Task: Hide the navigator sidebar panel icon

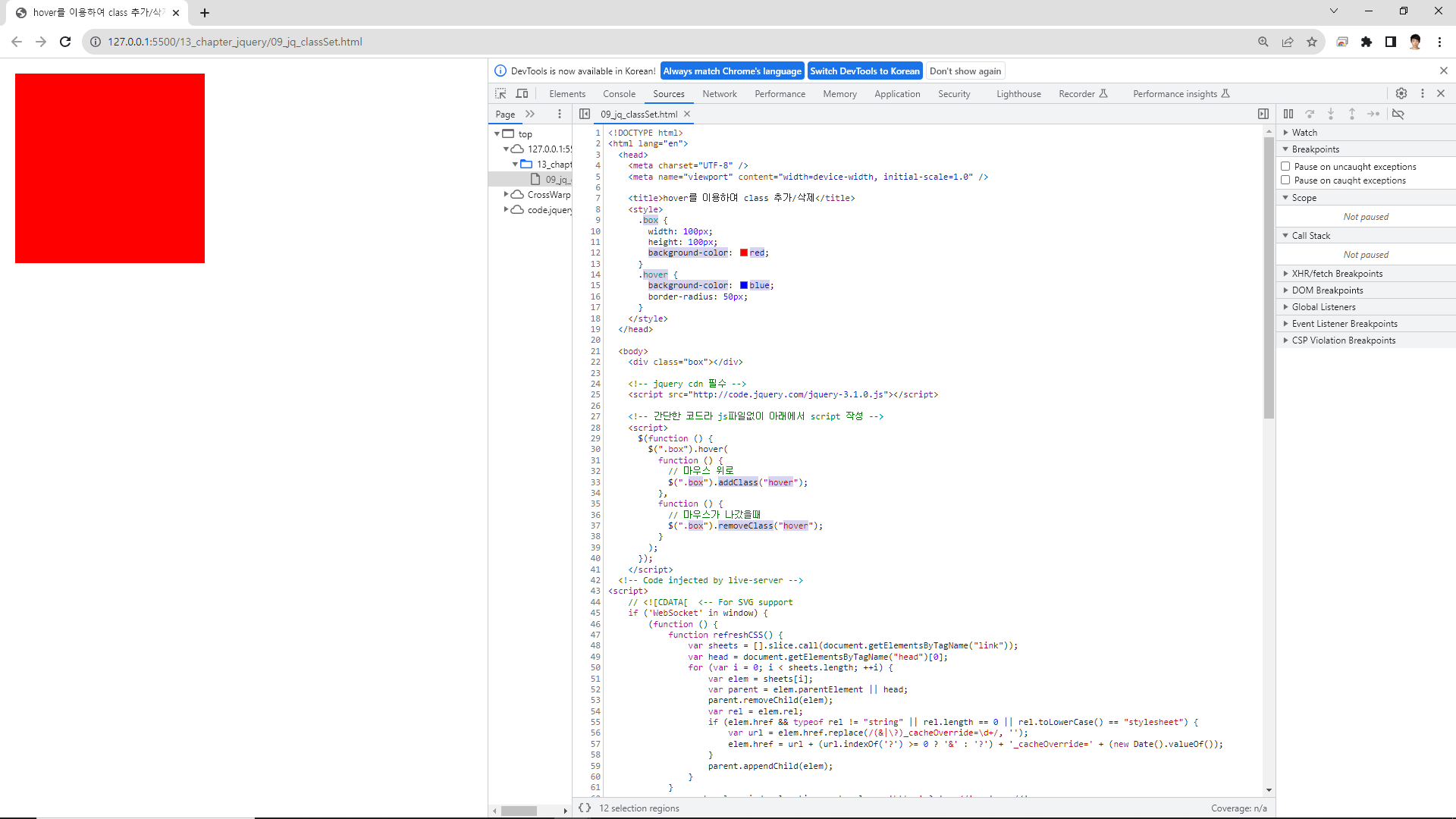Action: (x=585, y=114)
